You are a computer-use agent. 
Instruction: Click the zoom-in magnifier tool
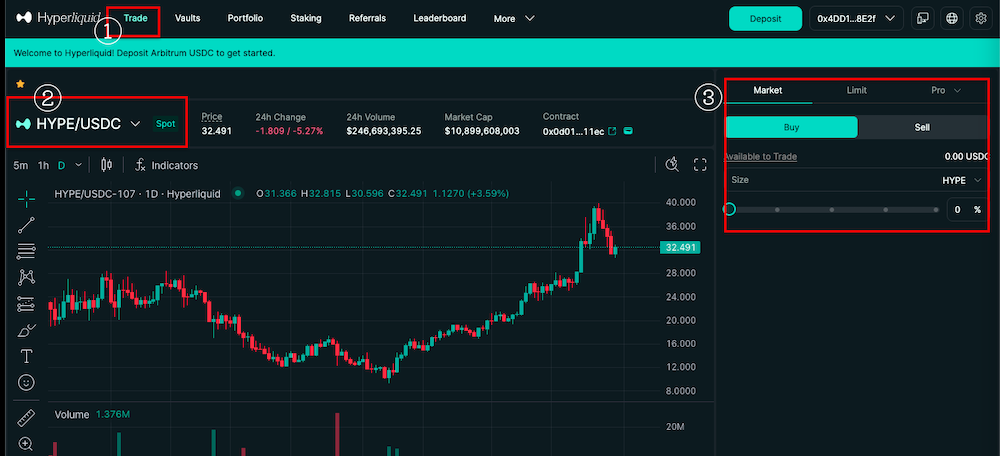(x=26, y=443)
